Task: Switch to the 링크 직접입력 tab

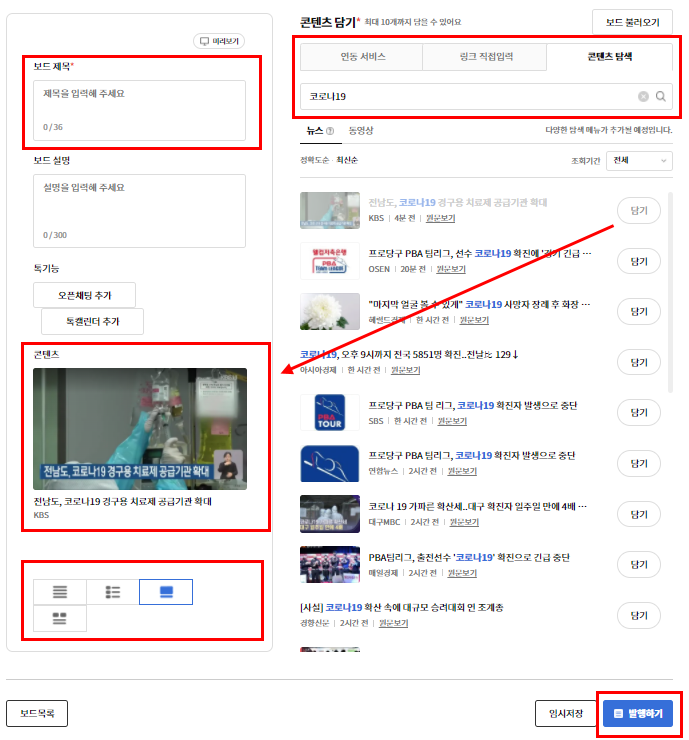Action: pyautogui.click(x=486, y=57)
